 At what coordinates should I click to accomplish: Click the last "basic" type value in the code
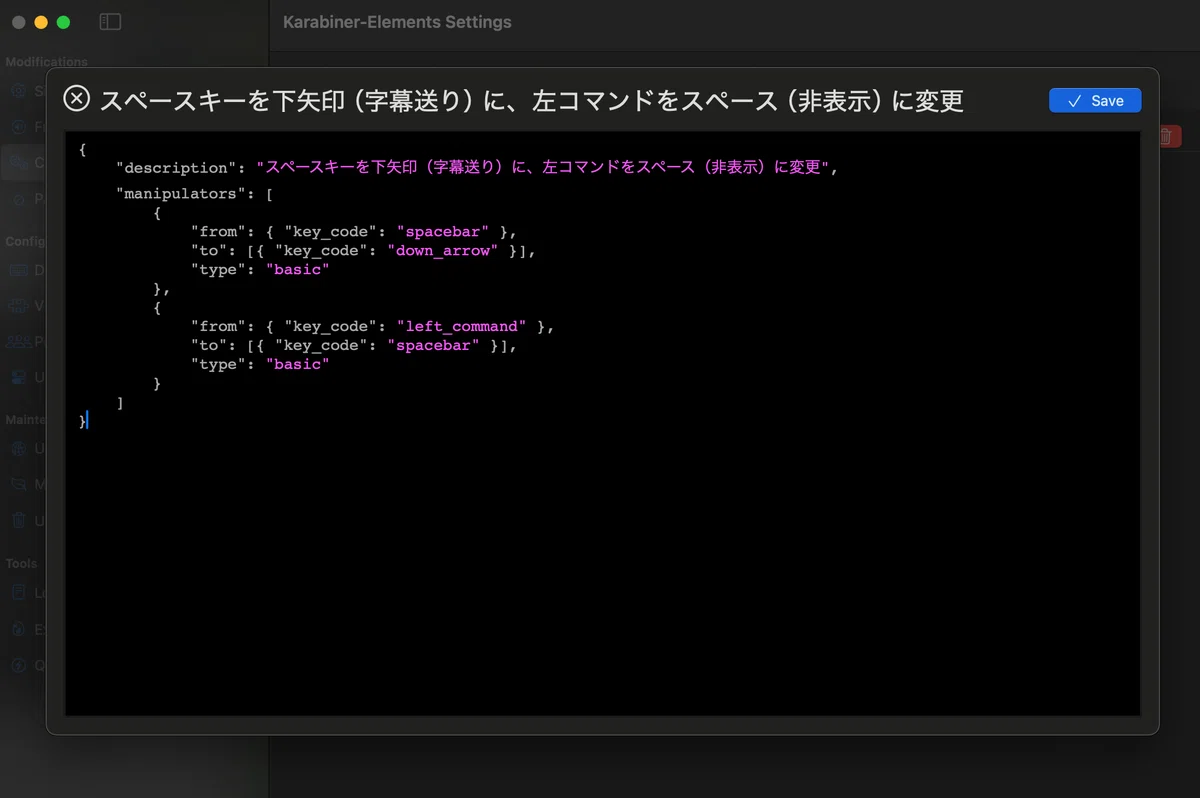297,364
